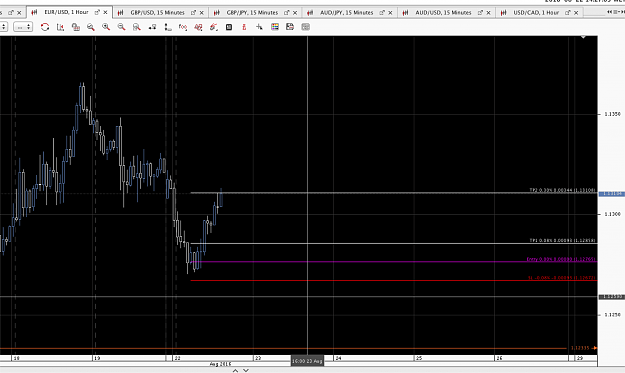Image resolution: width=625 pixels, height=373 pixels.
Task: Undock the USD/CAD 1 Hour chart
Action: 568,13
